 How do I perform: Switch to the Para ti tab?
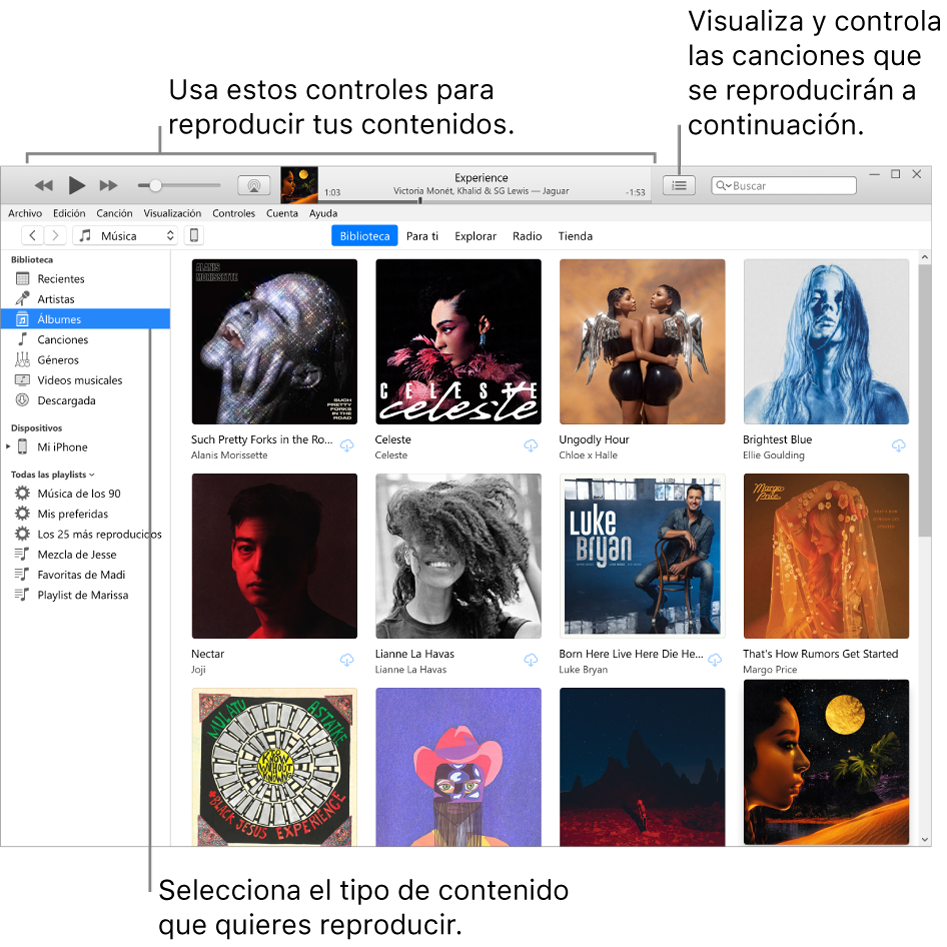(422, 236)
